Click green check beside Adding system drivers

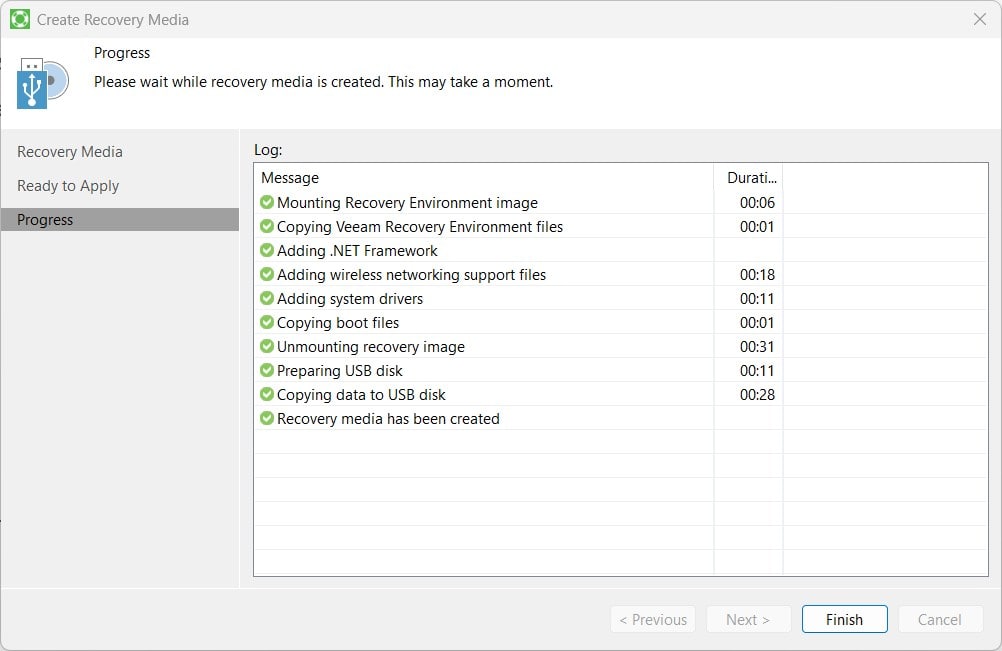pyautogui.click(x=267, y=299)
